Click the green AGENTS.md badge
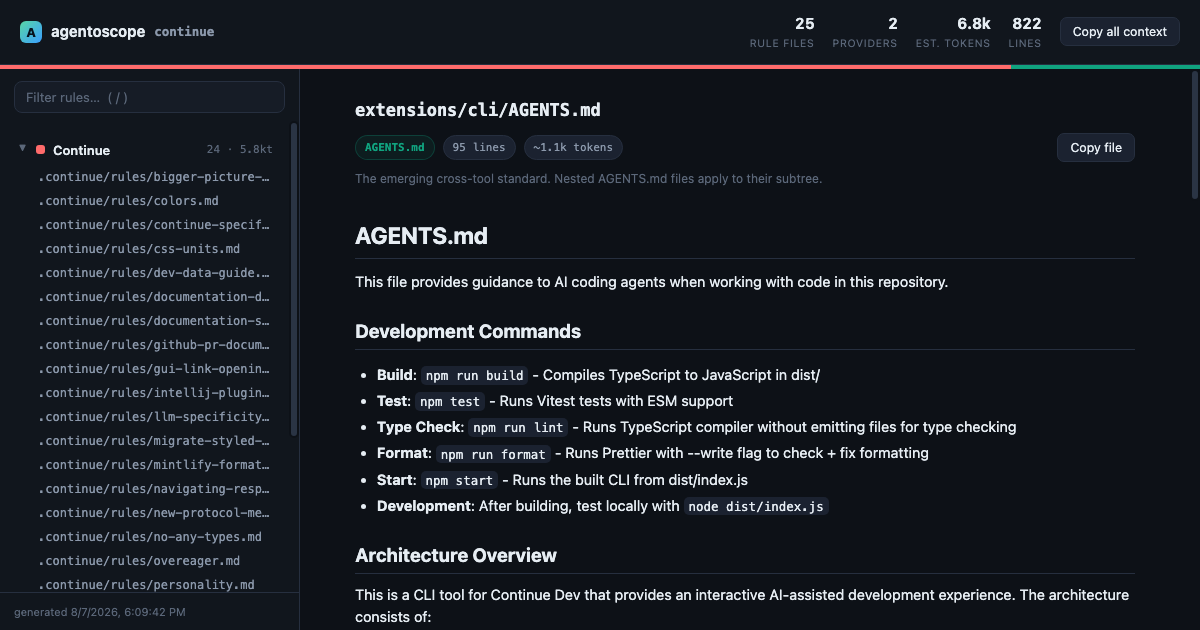Viewport: 1200px width, 630px height. [395, 148]
